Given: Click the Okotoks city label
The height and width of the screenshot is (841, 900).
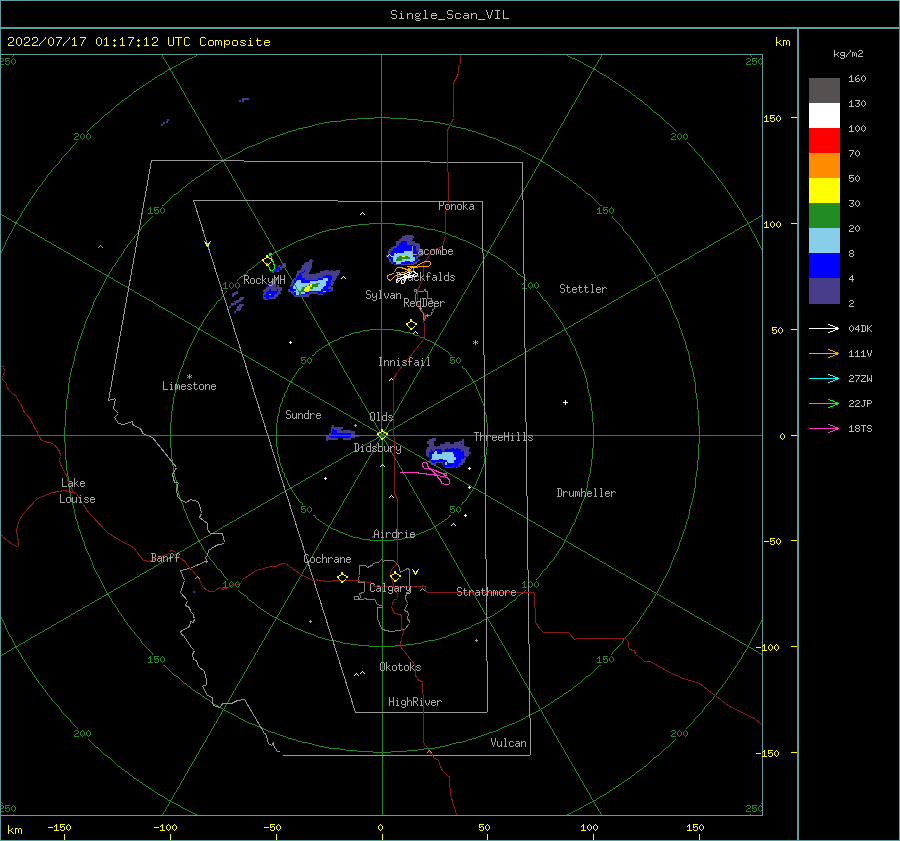Looking at the screenshot, I should pyautogui.click(x=400, y=667).
